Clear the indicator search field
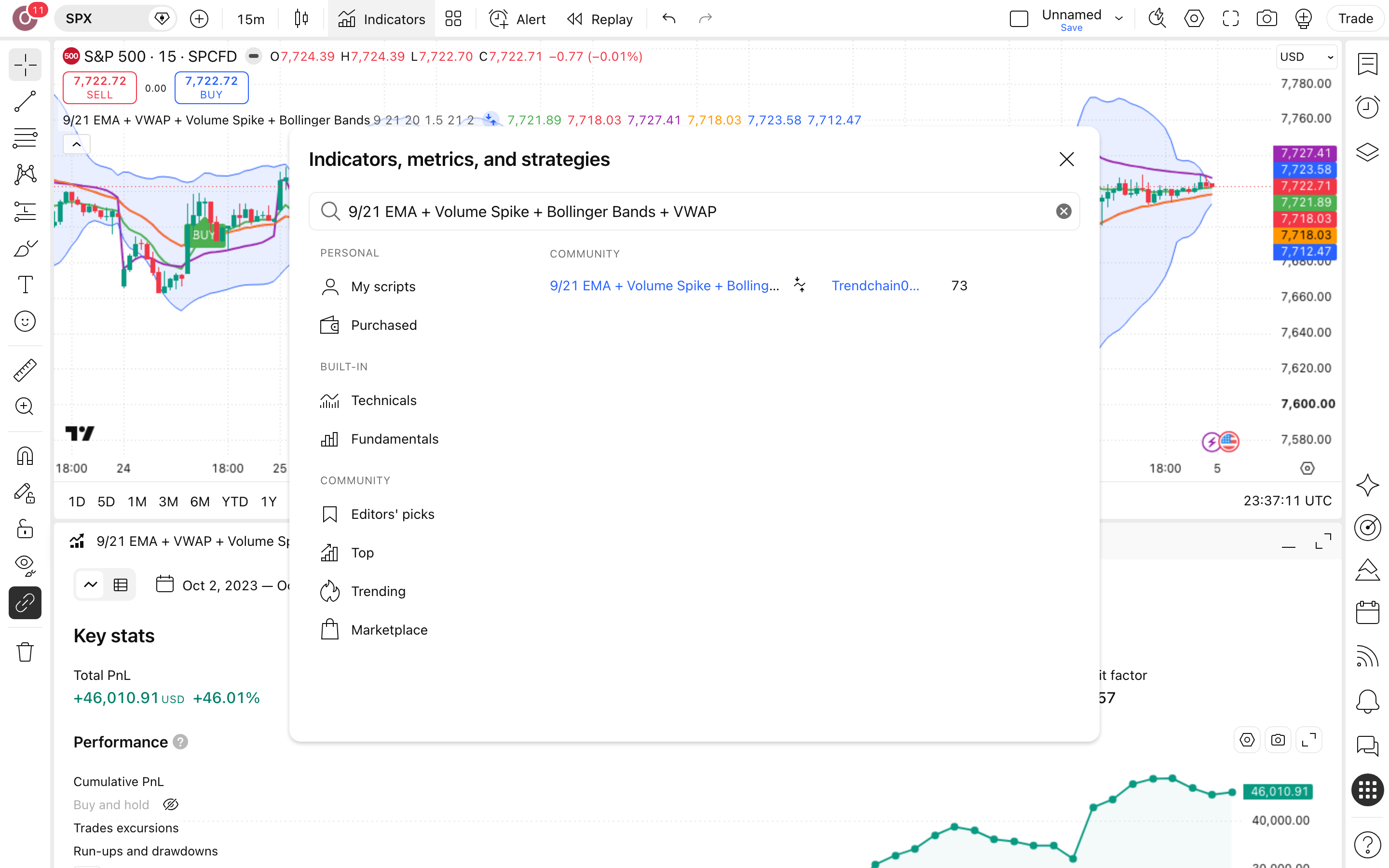The height and width of the screenshot is (868, 1389). pos(1063,212)
